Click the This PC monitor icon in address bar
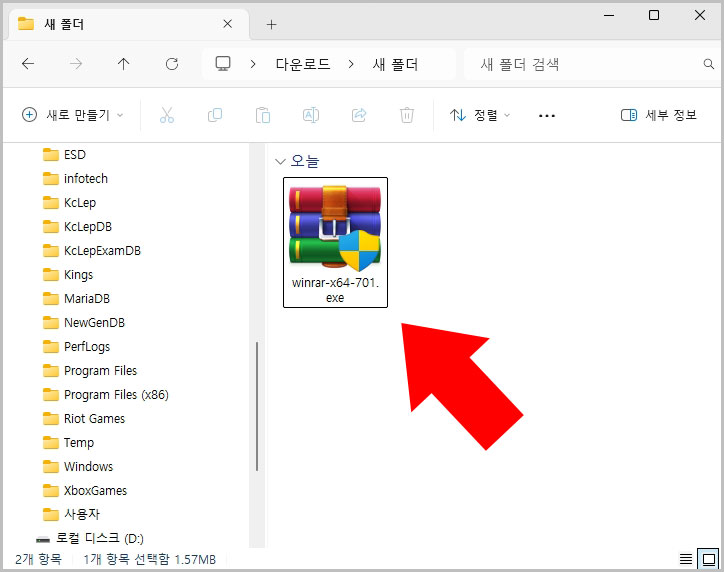 (223, 64)
